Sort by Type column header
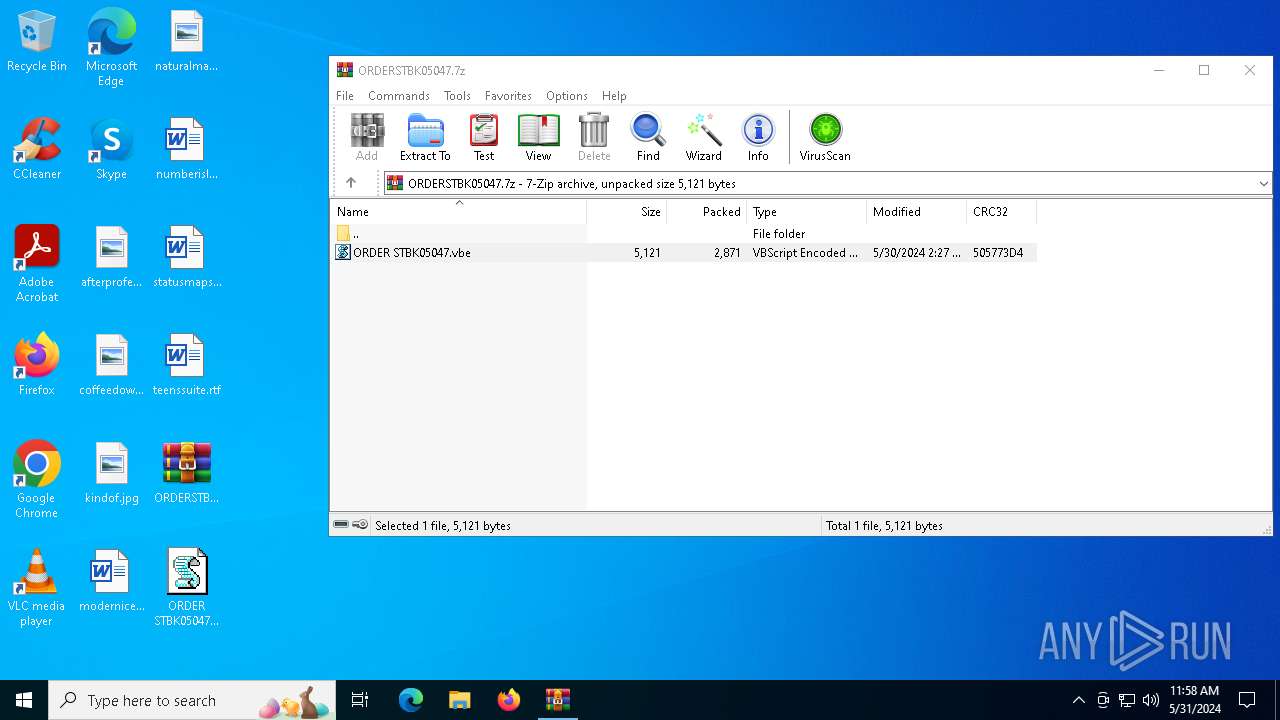This screenshot has height=720, width=1280. pyautogui.click(x=807, y=212)
